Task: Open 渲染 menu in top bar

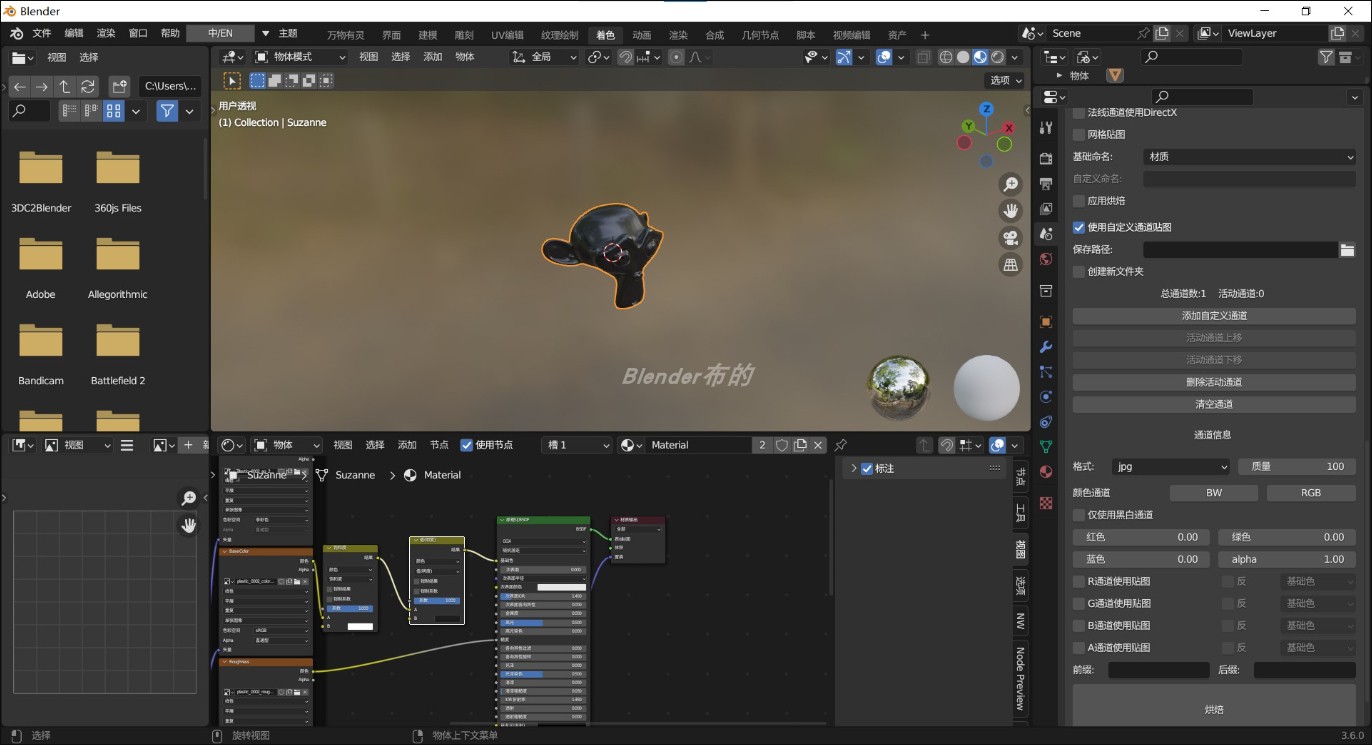Action: 106,33
